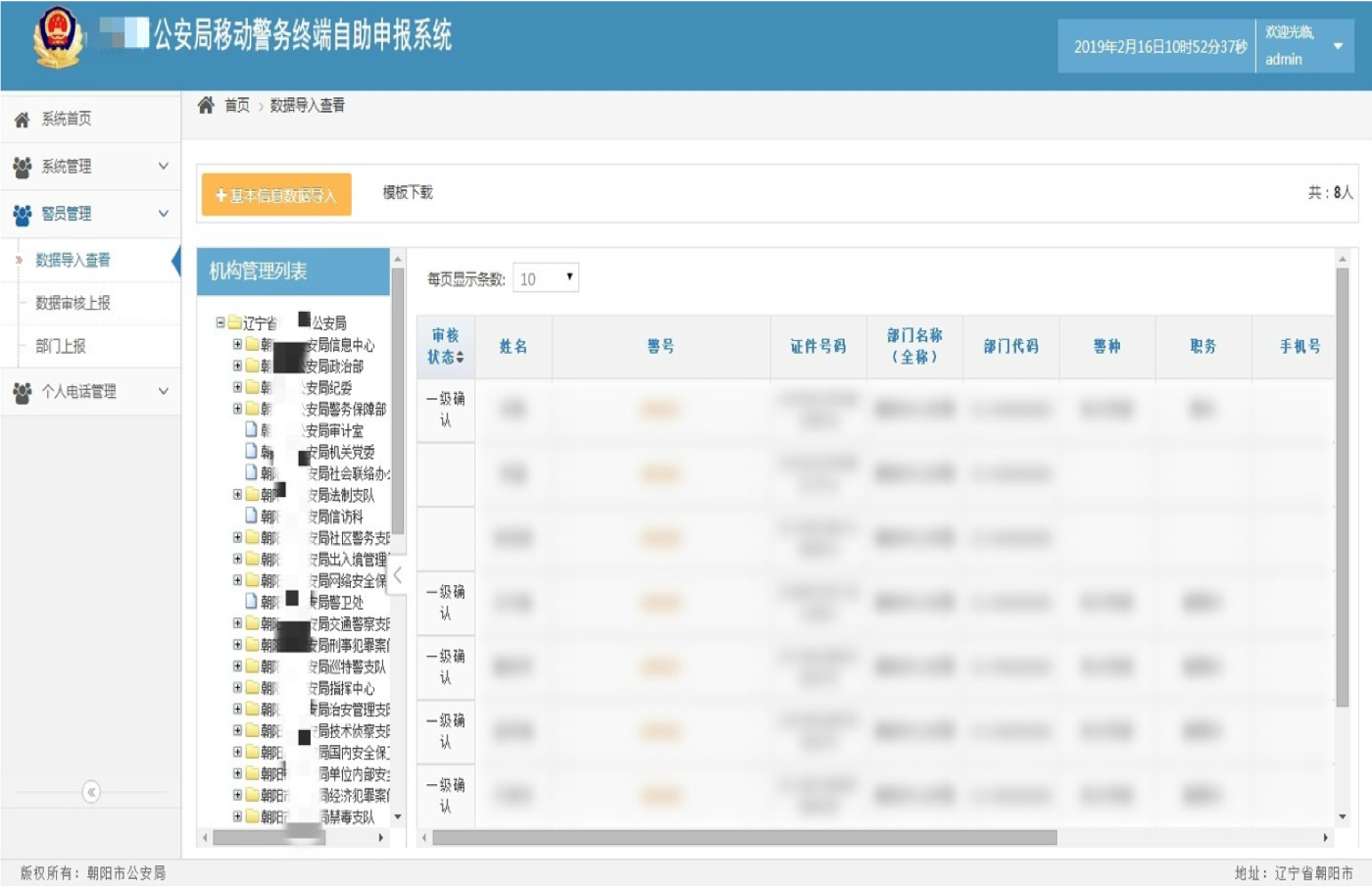Screen dimensions: 1372x886
Task: Collapse the 警员管理 sidebar menu
Action: [90, 214]
